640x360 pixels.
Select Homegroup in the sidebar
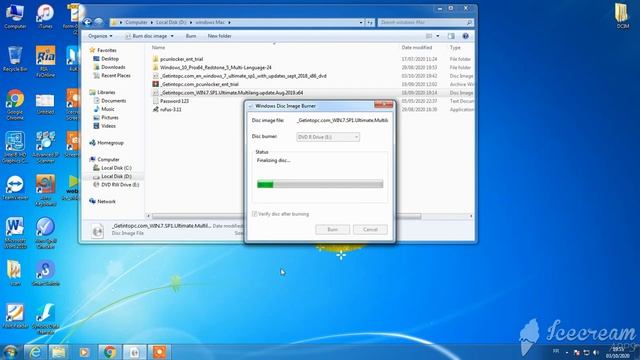110,143
